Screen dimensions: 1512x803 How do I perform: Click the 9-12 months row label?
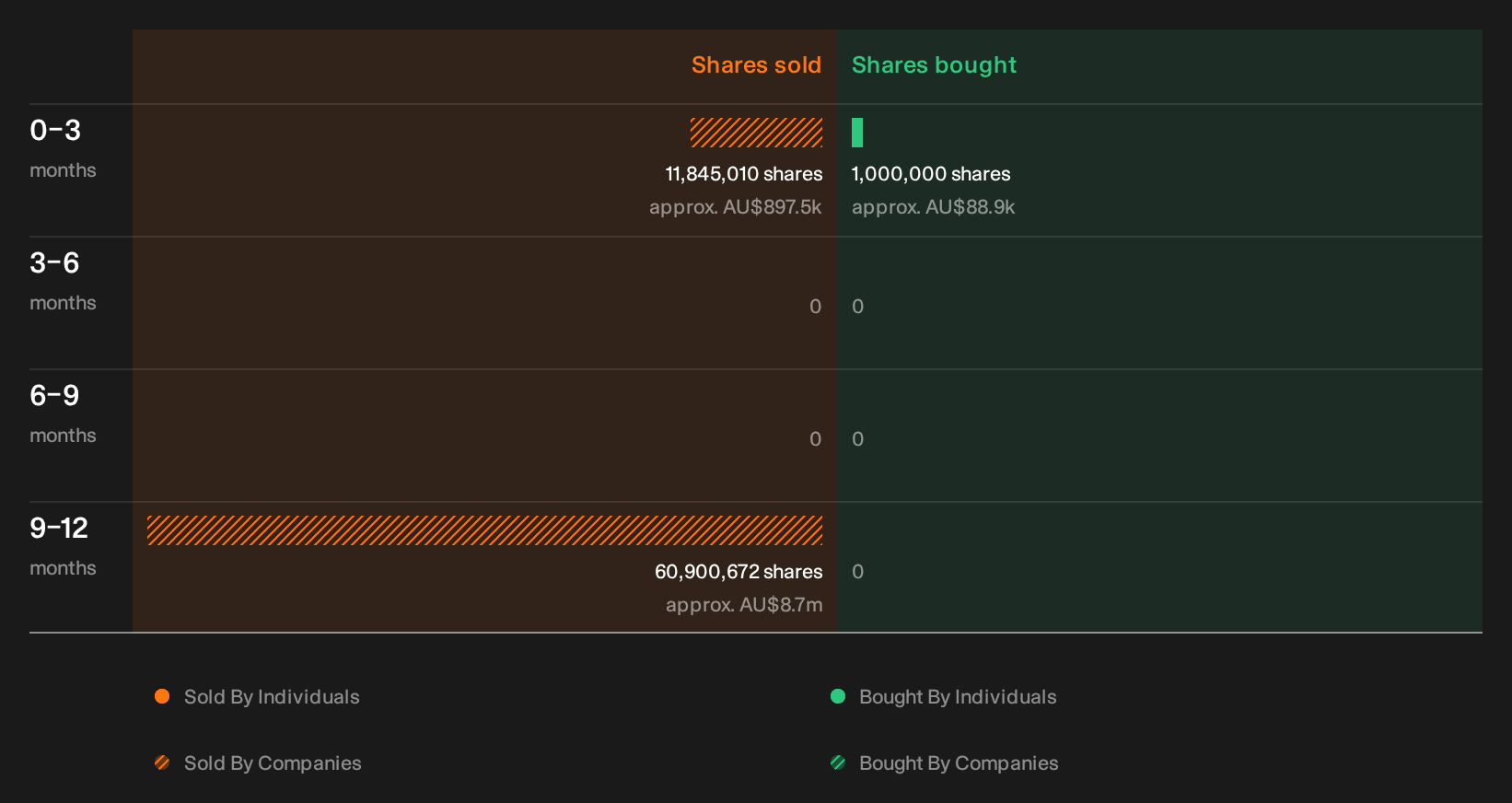click(x=63, y=546)
